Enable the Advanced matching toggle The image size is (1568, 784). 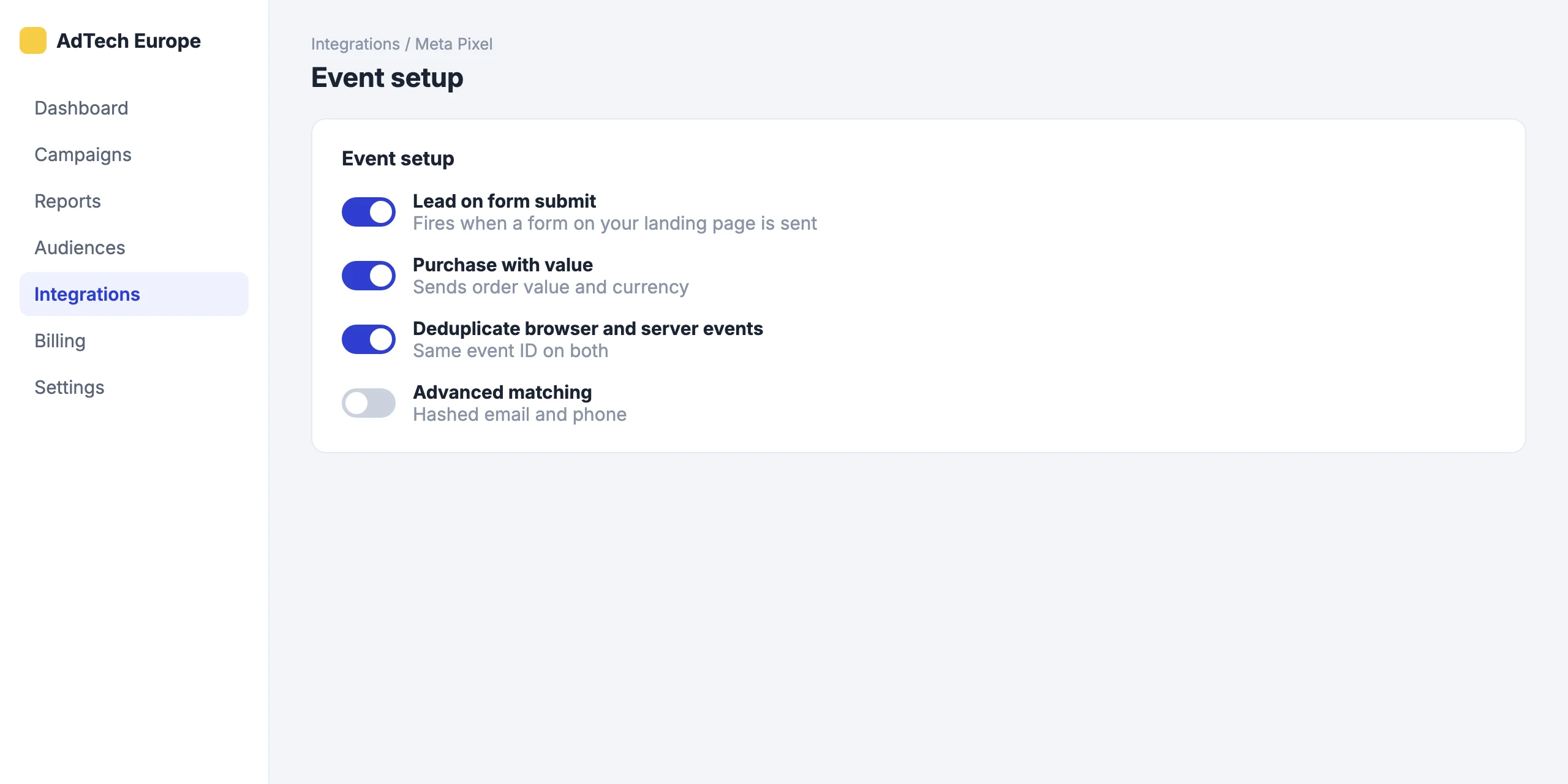click(x=369, y=403)
